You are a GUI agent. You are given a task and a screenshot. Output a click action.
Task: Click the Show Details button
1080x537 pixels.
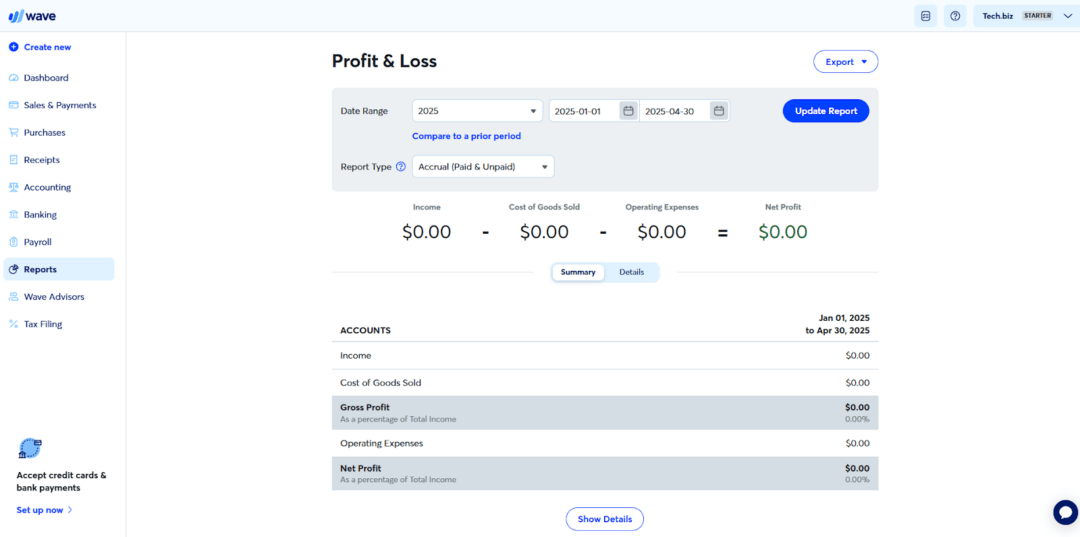pyautogui.click(x=604, y=519)
